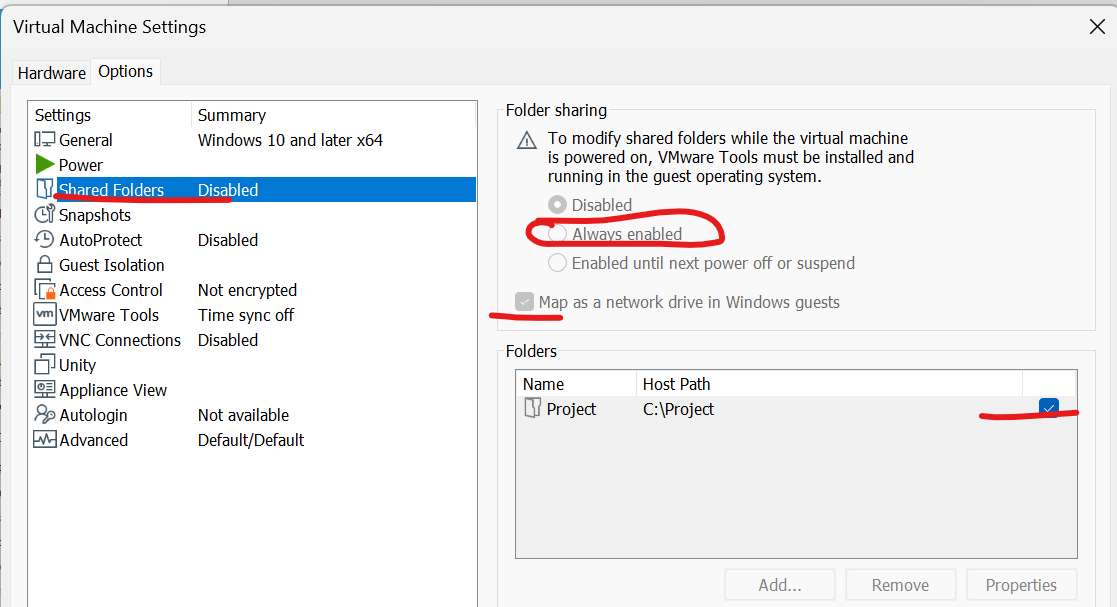Click the green Power play icon
This screenshot has height=607, width=1117.
tap(45, 165)
